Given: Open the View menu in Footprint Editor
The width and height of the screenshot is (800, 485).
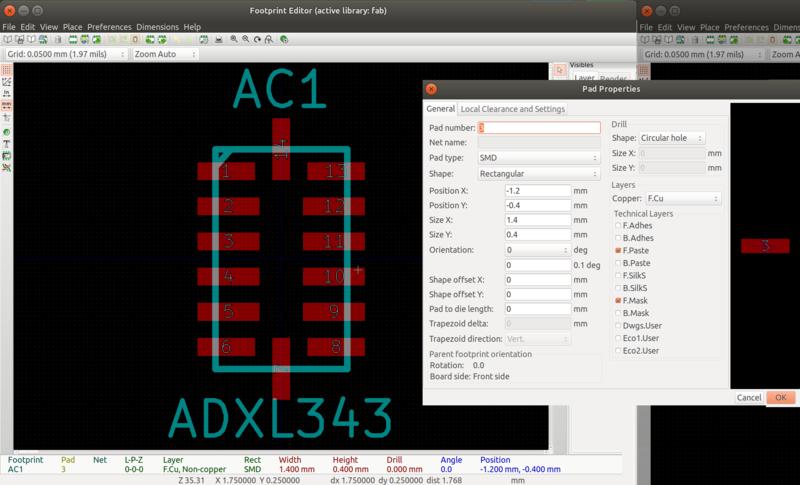Looking at the screenshot, I should [49, 27].
